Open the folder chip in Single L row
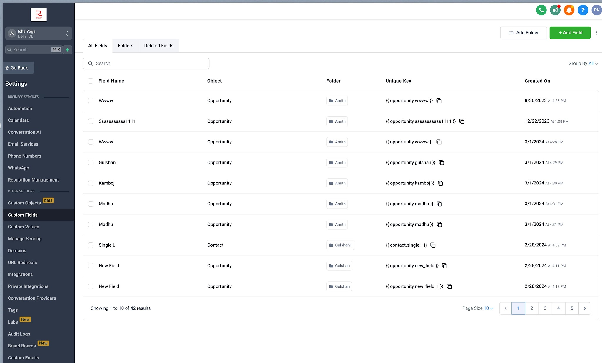Image resolution: width=602 pixels, height=363 pixels. pos(340,245)
